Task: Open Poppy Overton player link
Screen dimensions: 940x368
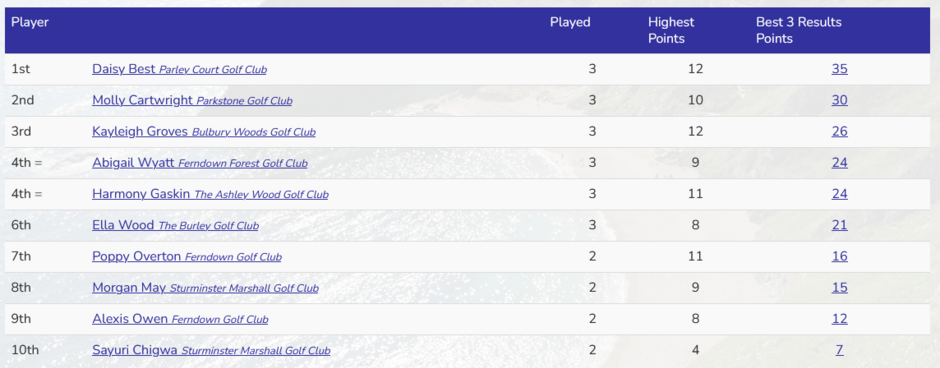Action: (186, 257)
